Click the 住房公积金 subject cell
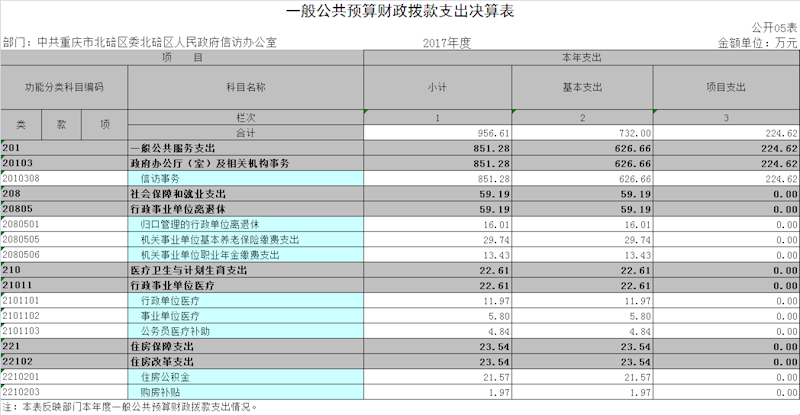The height and width of the screenshot is (415, 800). coord(245,376)
